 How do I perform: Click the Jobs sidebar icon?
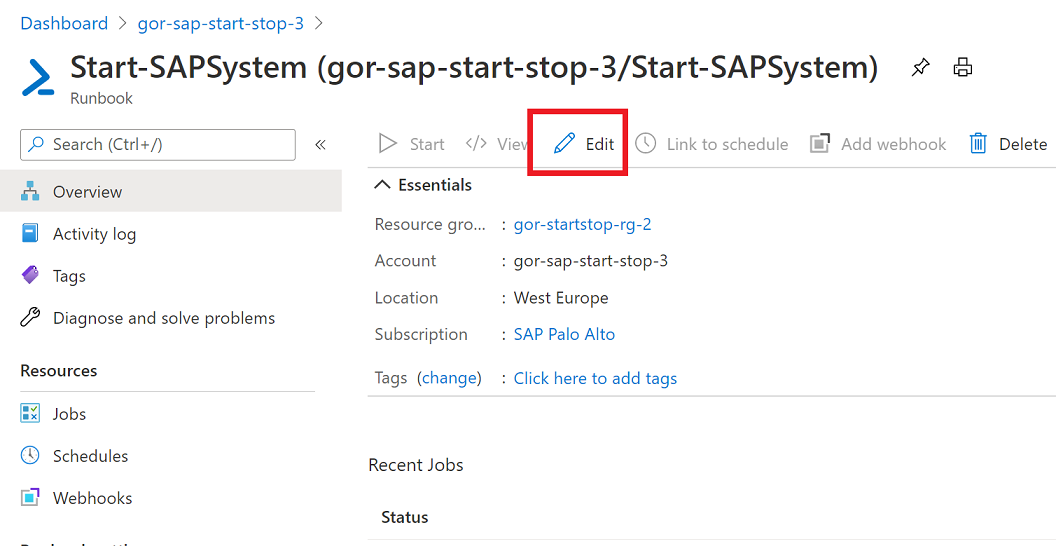pos(30,413)
